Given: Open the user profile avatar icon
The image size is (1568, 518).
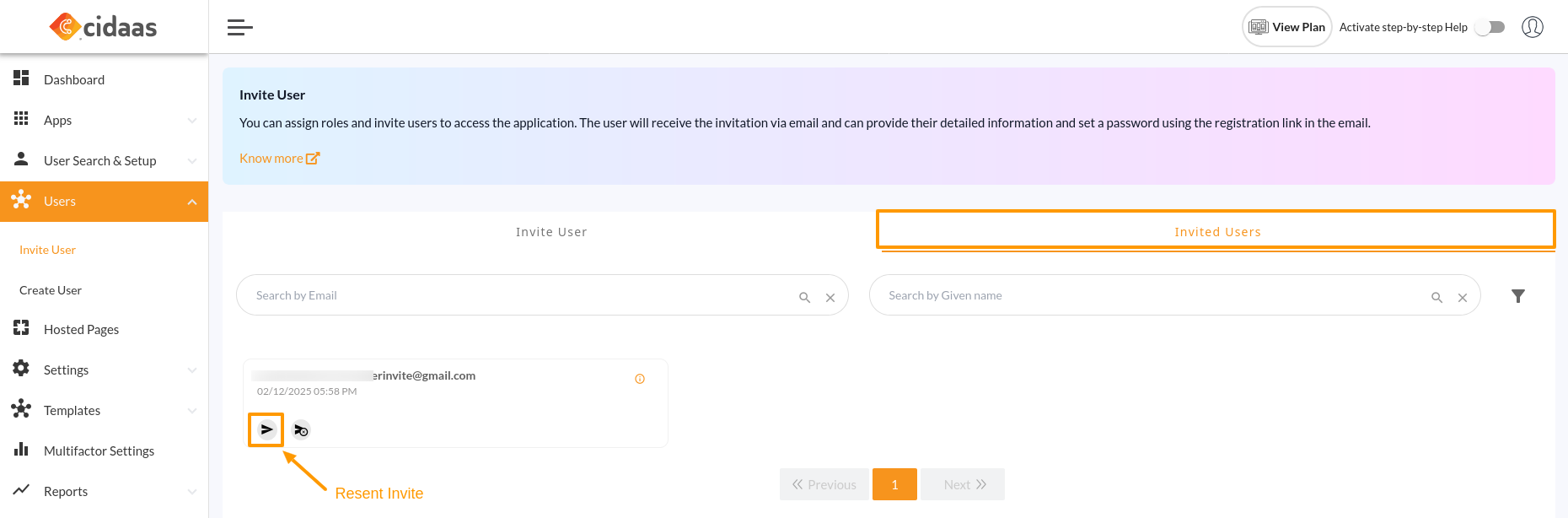Looking at the screenshot, I should coord(1532,27).
